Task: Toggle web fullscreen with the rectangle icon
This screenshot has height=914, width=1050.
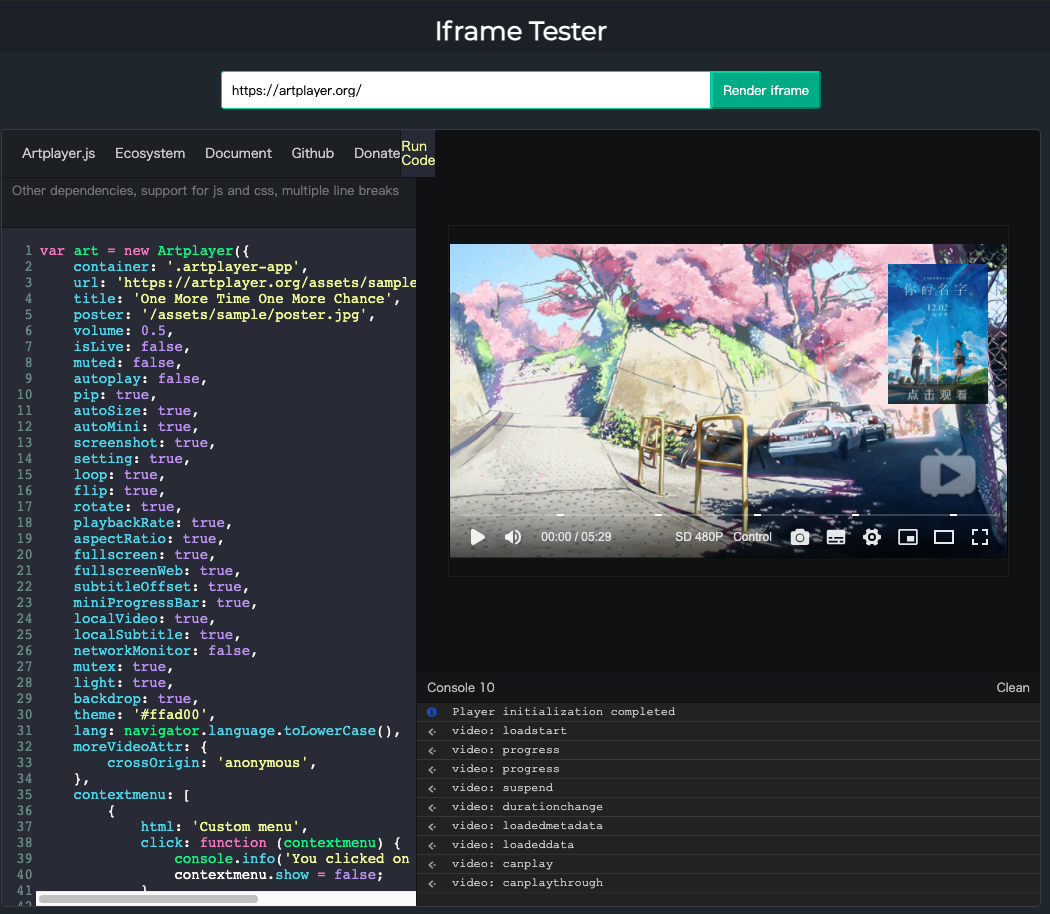Action: click(x=943, y=537)
